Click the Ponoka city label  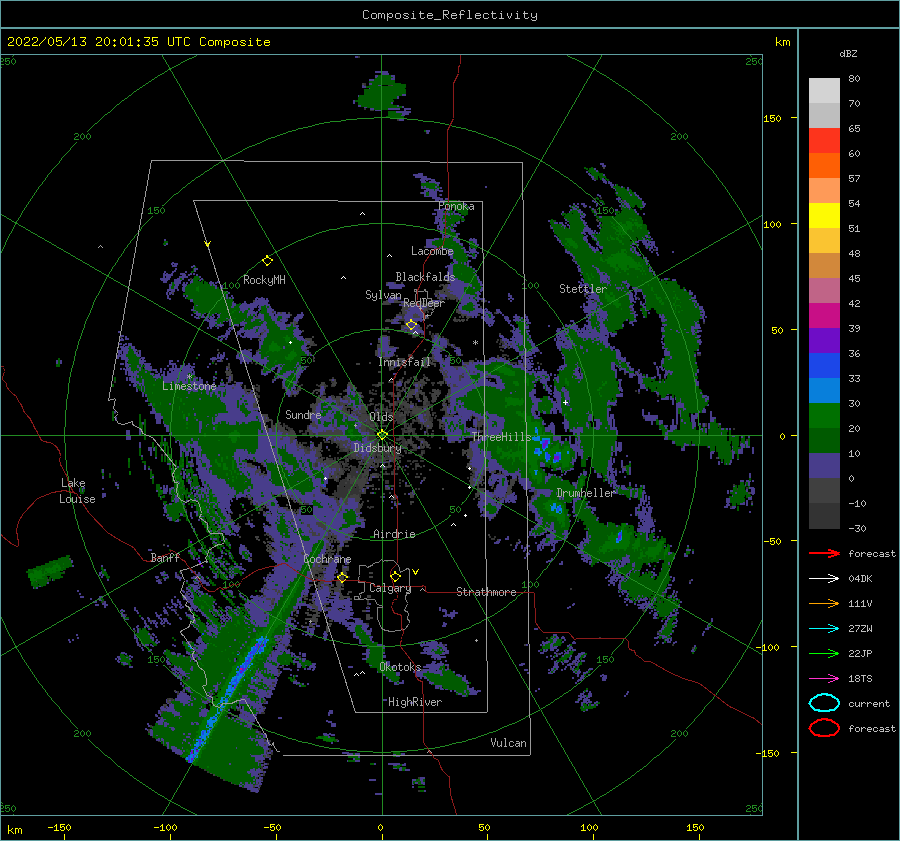(456, 206)
